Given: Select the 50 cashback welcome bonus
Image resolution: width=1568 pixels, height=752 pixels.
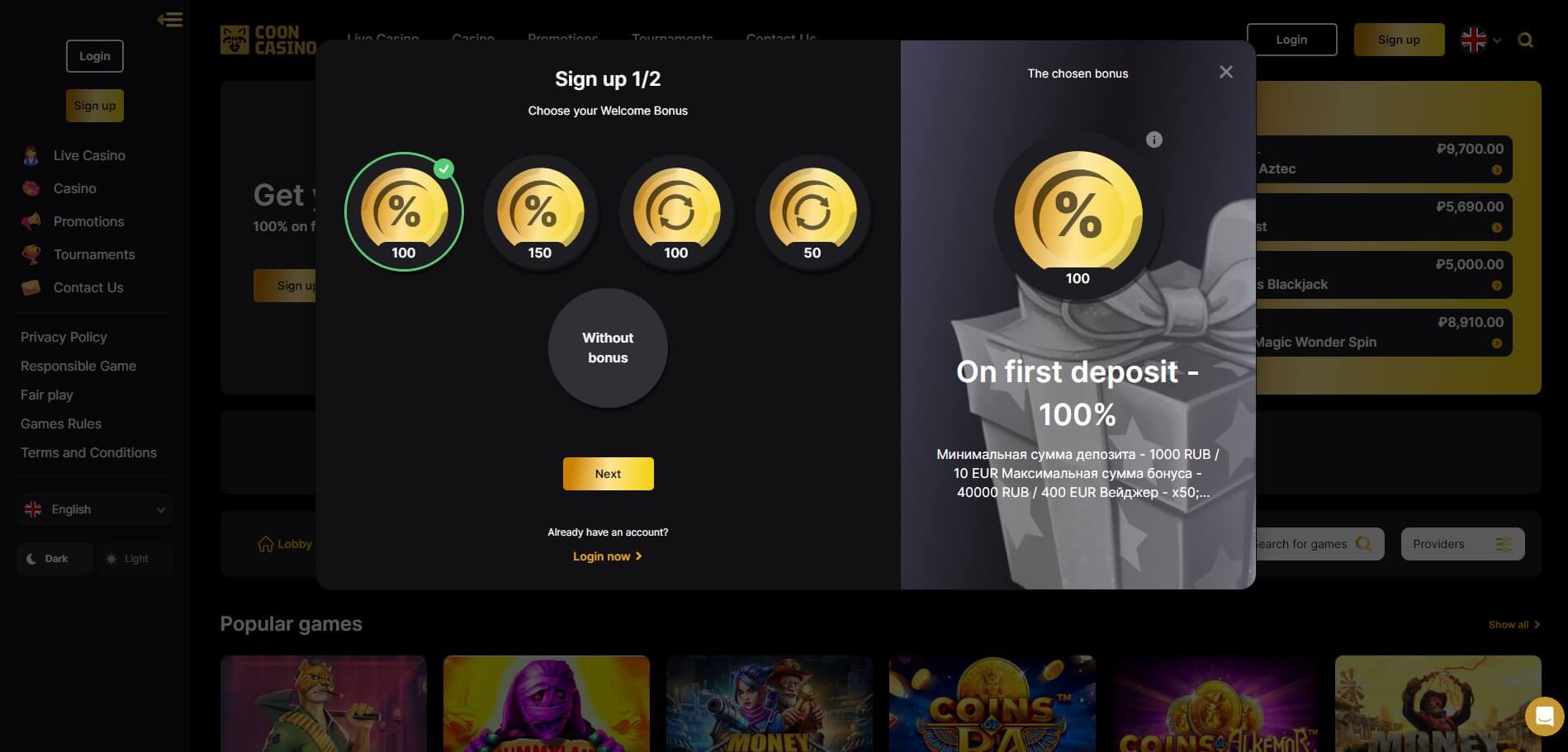Looking at the screenshot, I should (x=812, y=212).
